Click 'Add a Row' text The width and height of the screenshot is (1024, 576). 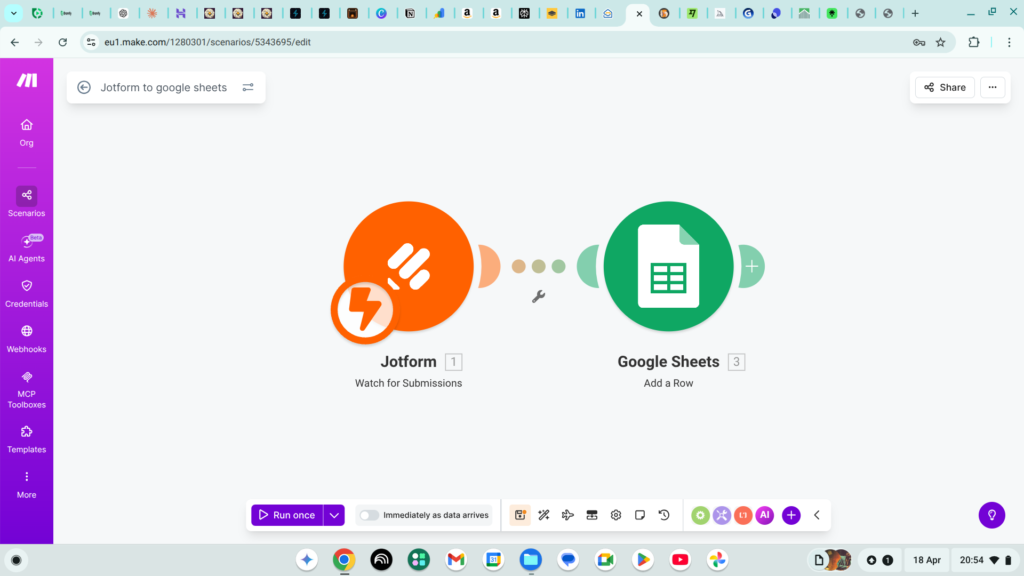668,383
